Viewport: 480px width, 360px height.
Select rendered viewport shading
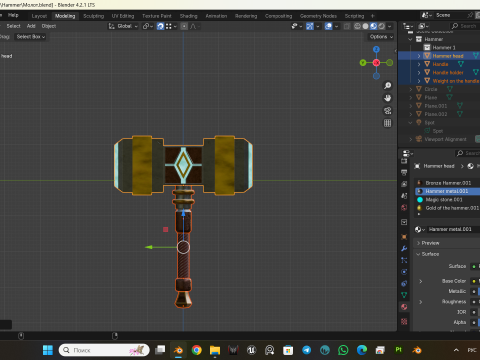pyautogui.click(x=381, y=26)
